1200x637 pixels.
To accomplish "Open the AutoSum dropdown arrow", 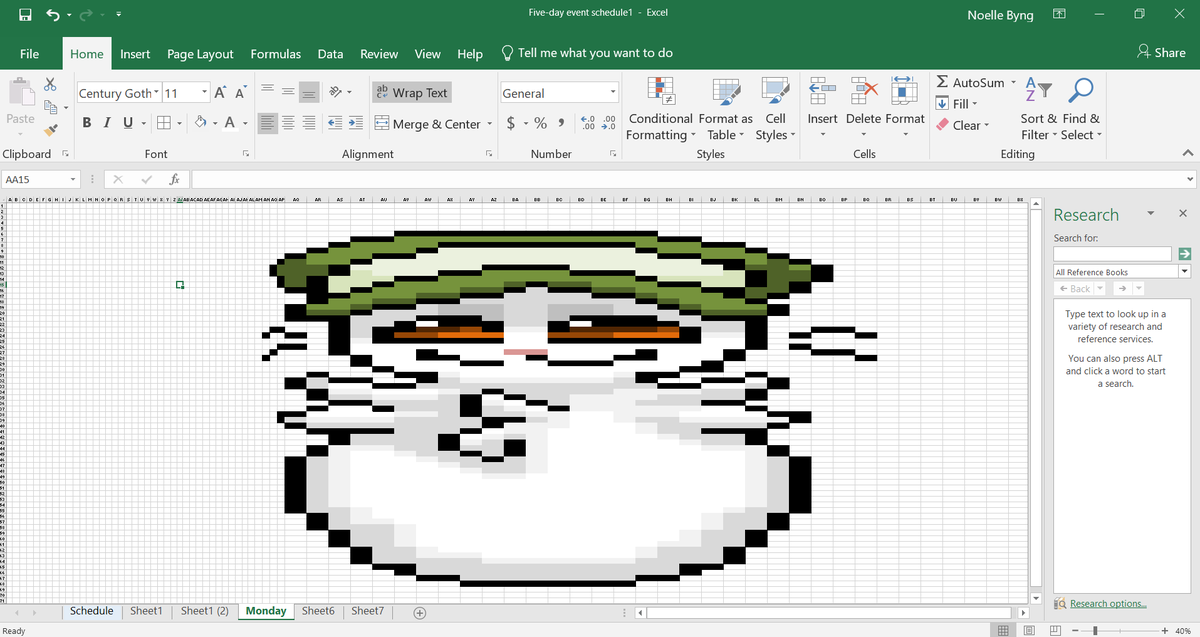I will 1013,82.
